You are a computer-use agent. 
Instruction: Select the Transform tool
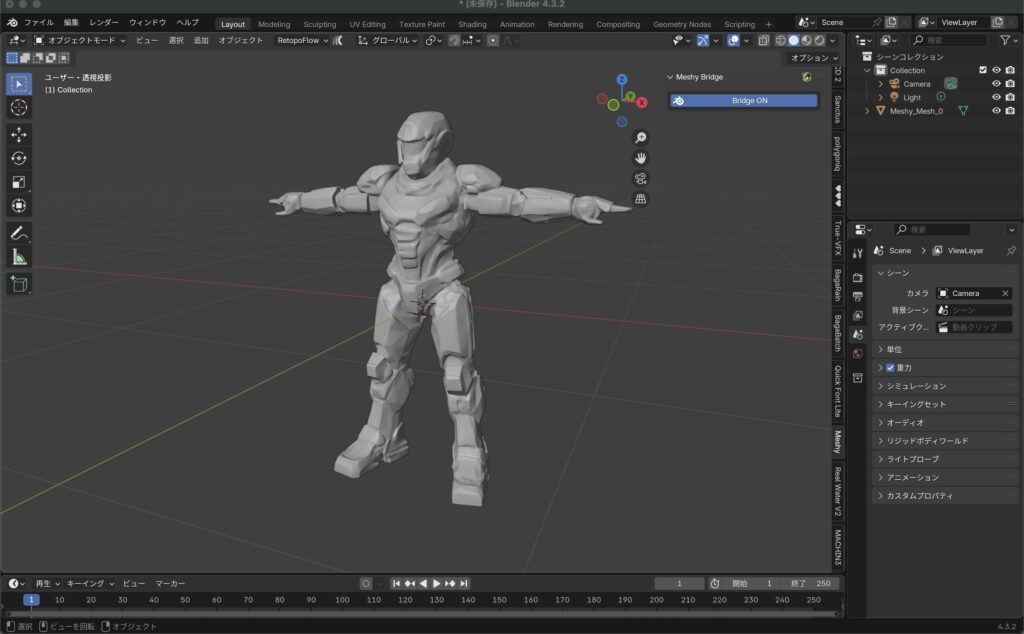[19, 206]
